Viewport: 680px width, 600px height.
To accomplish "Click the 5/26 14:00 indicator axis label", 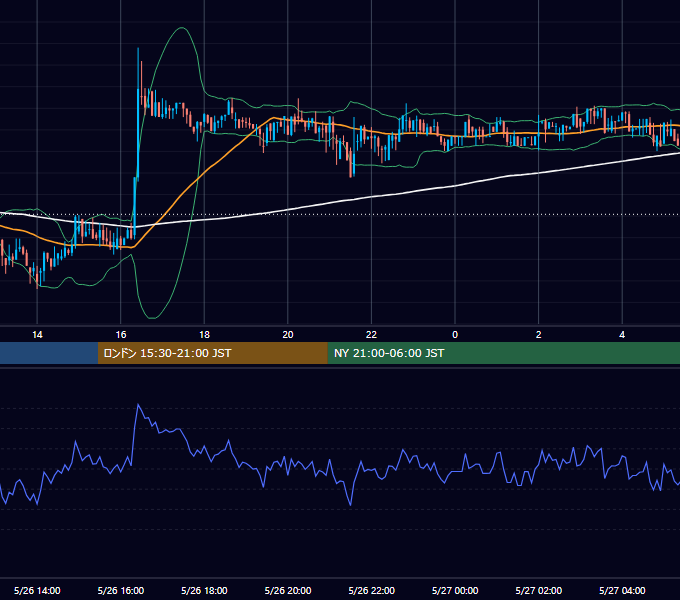I will click(37, 590).
